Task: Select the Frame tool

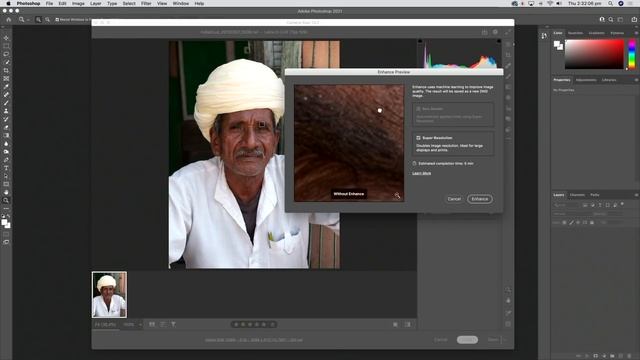Action: click(6, 79)
